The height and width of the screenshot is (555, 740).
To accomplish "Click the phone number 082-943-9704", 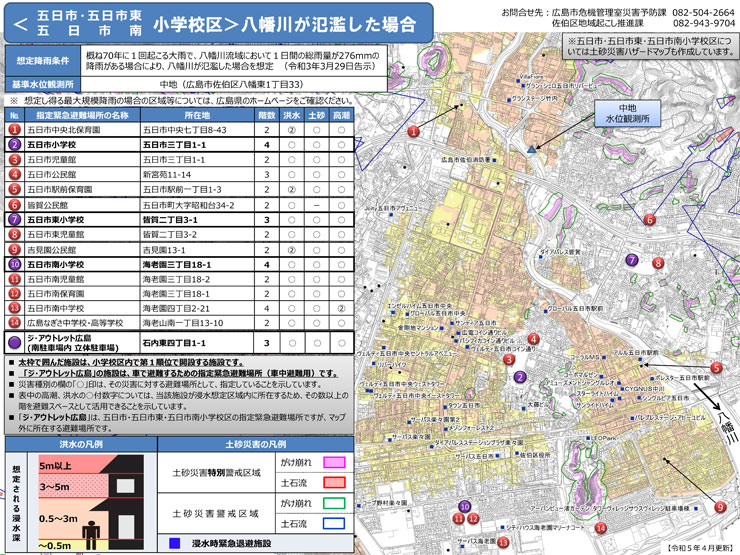I will 704,23.
